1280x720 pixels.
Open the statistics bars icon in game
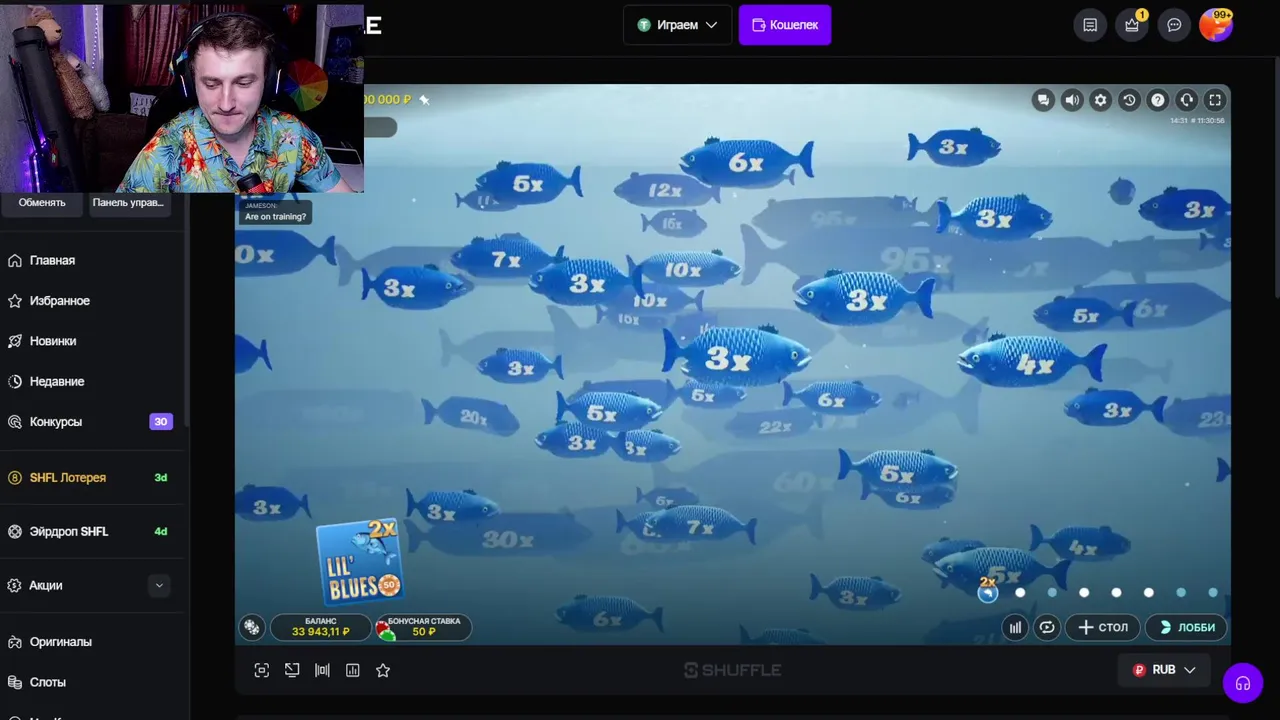(1015, 627)
